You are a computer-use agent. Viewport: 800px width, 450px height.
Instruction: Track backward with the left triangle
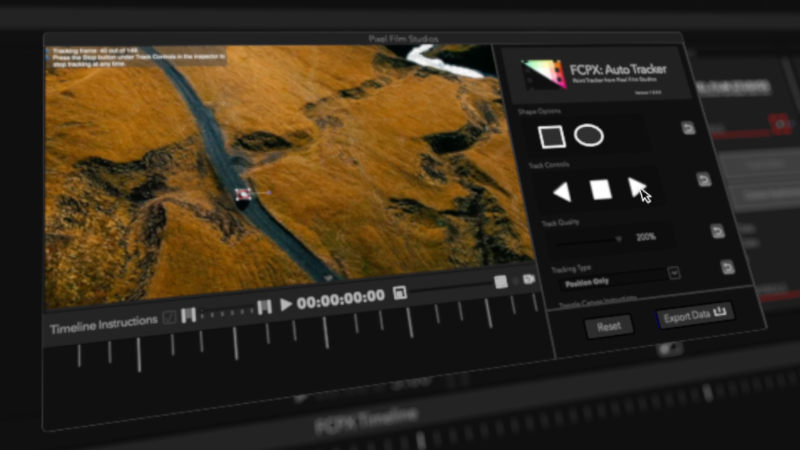pyautogui.click(x=562, y=192)
